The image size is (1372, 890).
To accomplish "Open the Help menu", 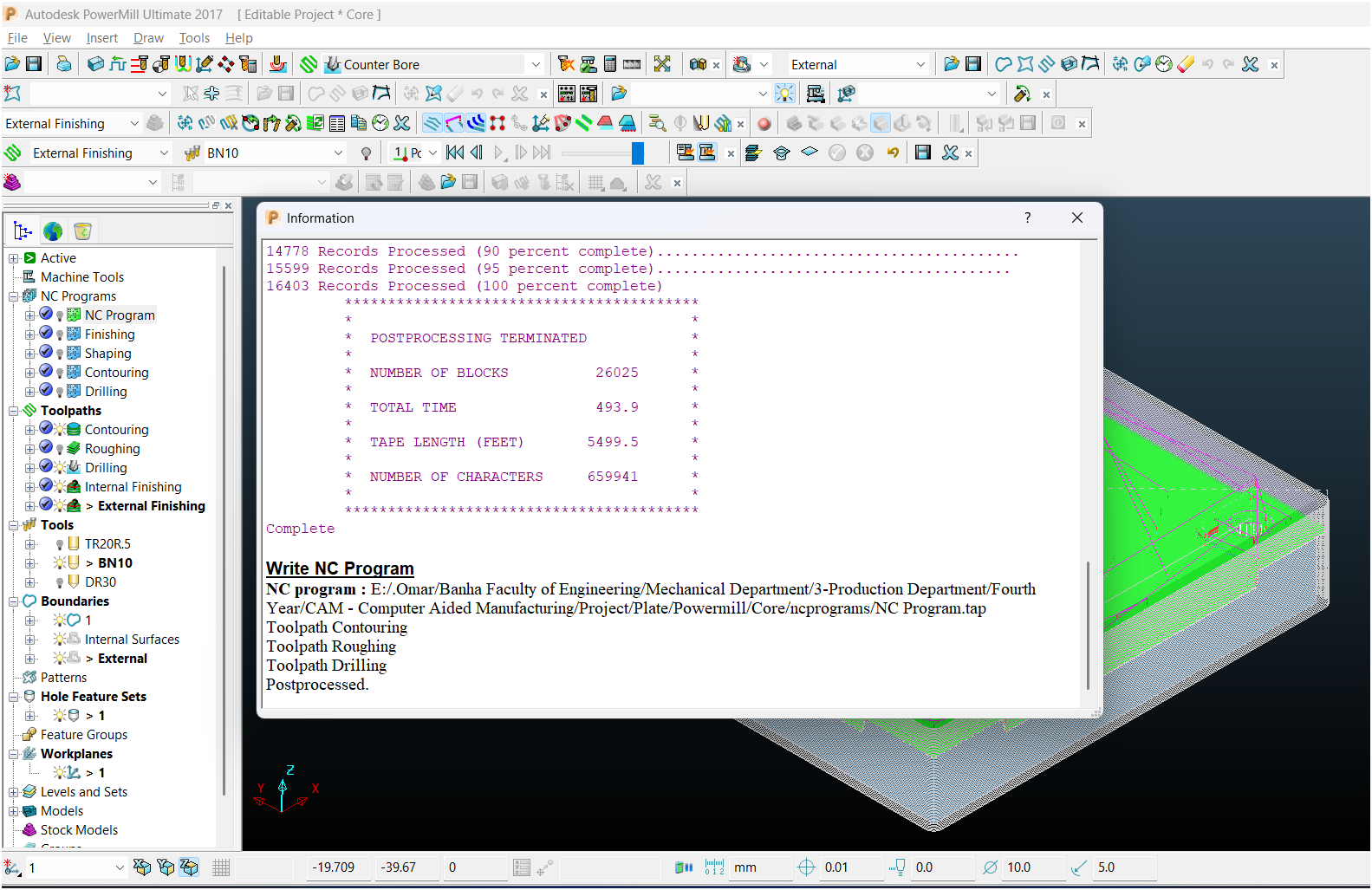I will coord(239,38).
